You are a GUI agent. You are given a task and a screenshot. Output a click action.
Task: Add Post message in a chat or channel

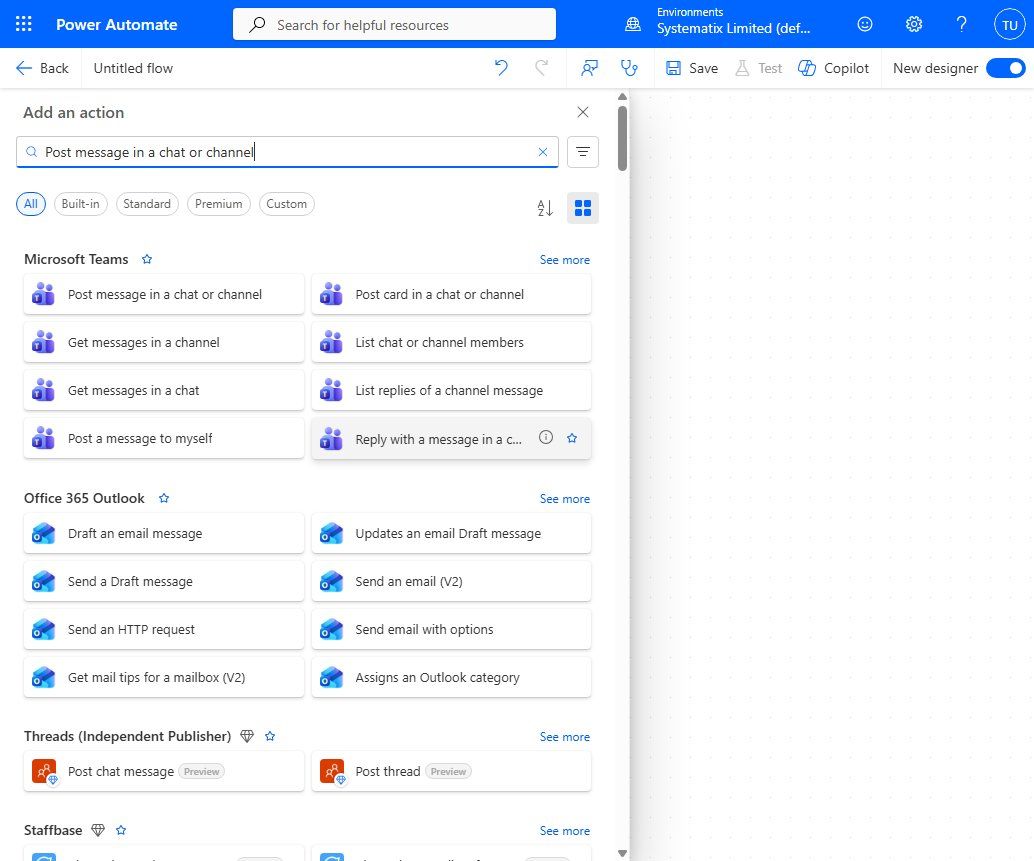tap(164, 294)
